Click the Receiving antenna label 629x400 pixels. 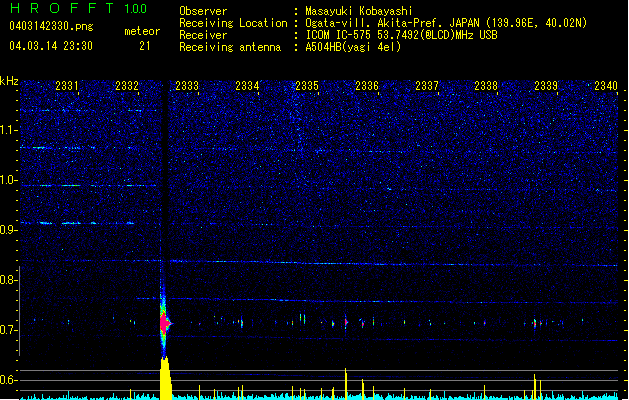coord(230,47)
